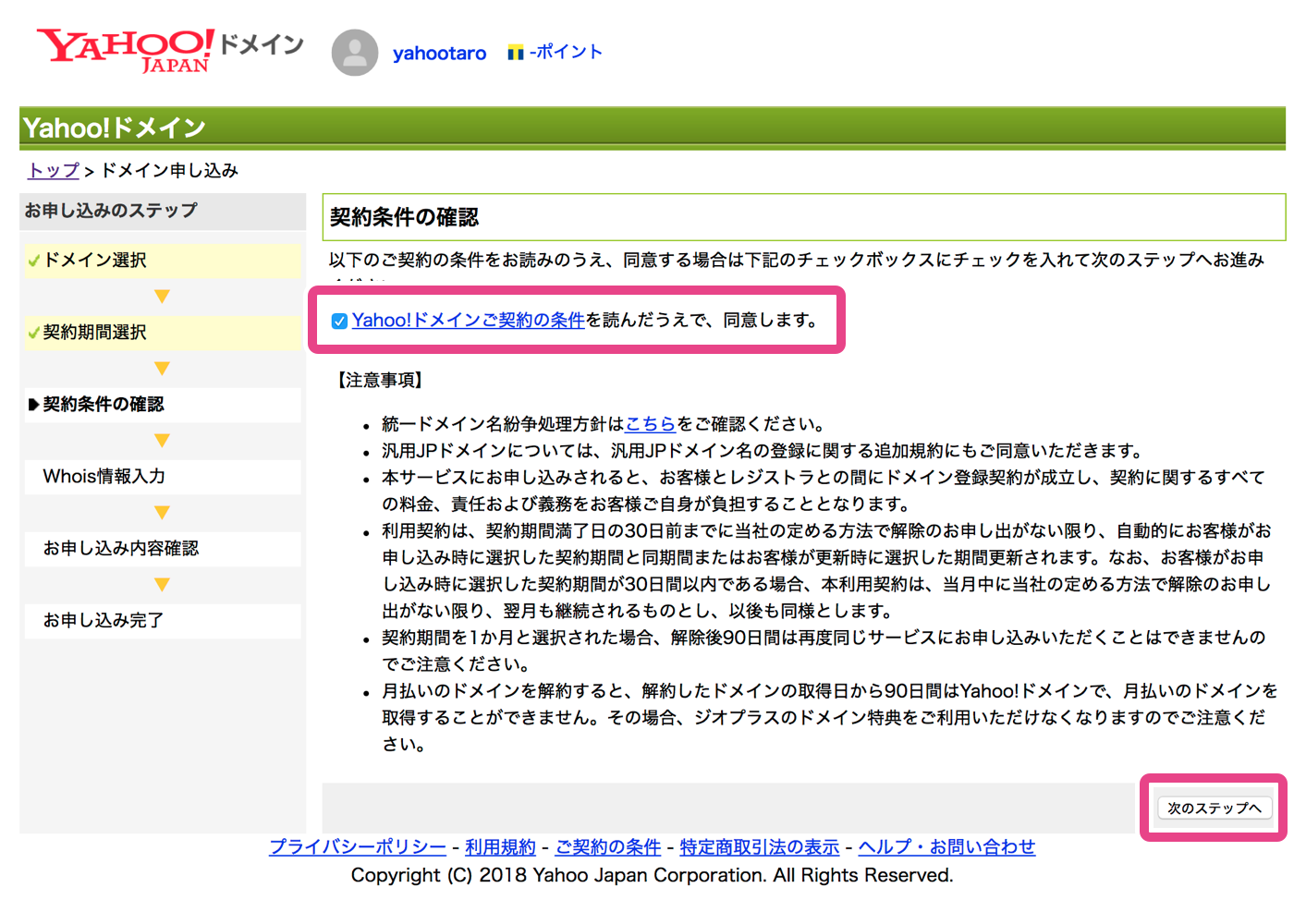Open Yahoo!ドメインご契約の条件 link

(x=468, y=321)
